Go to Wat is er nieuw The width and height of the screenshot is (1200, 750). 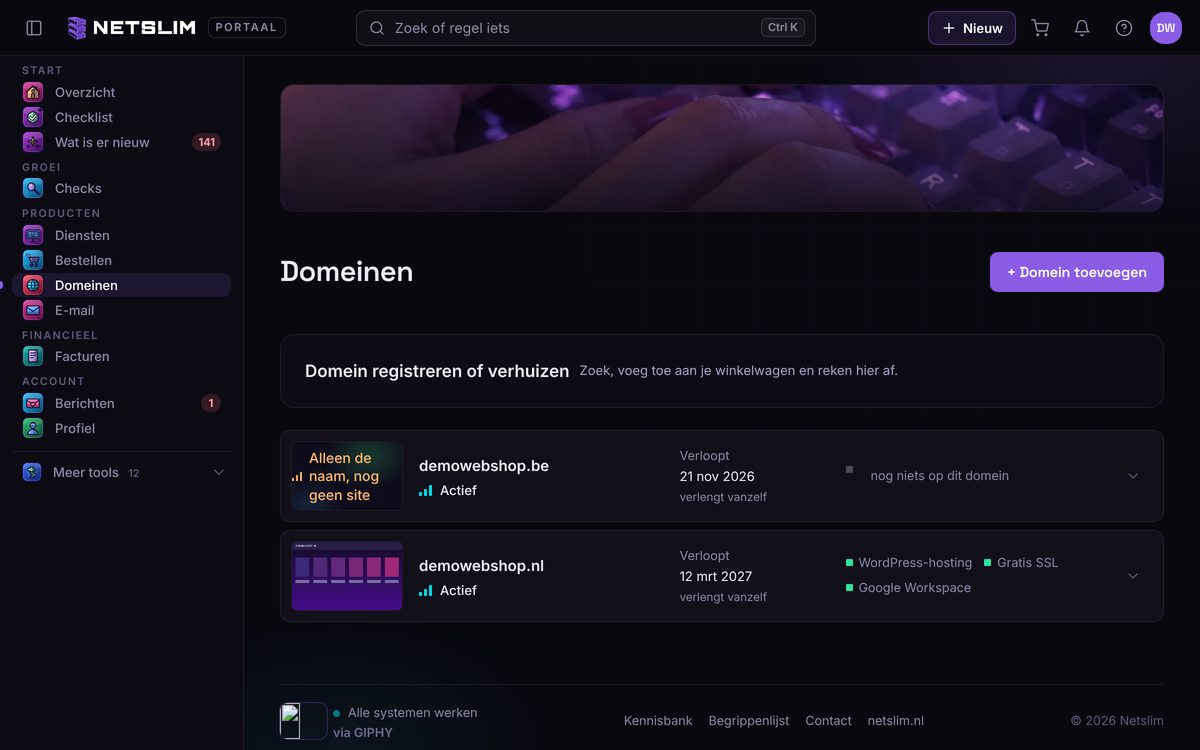point(122,142)
